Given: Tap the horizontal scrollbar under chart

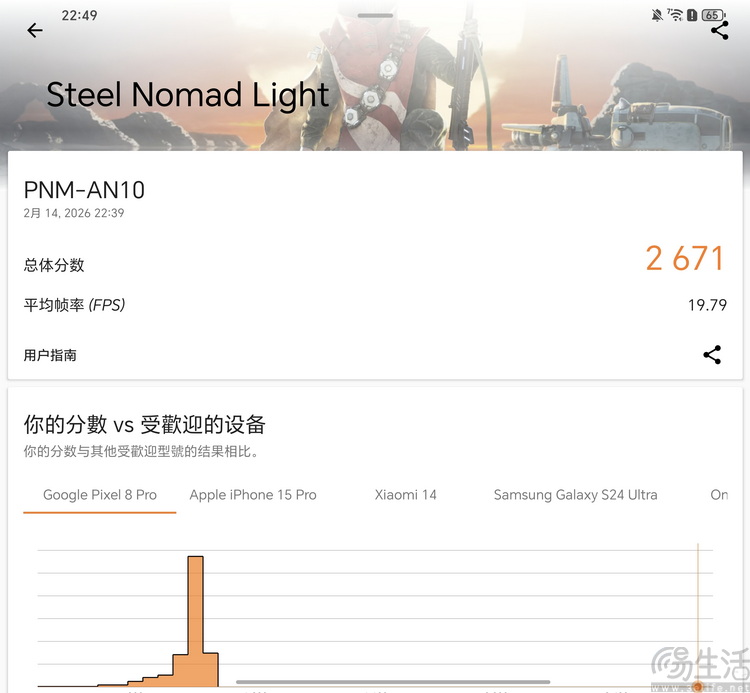Looking at the screenshot, I should [x=393, y=682].
